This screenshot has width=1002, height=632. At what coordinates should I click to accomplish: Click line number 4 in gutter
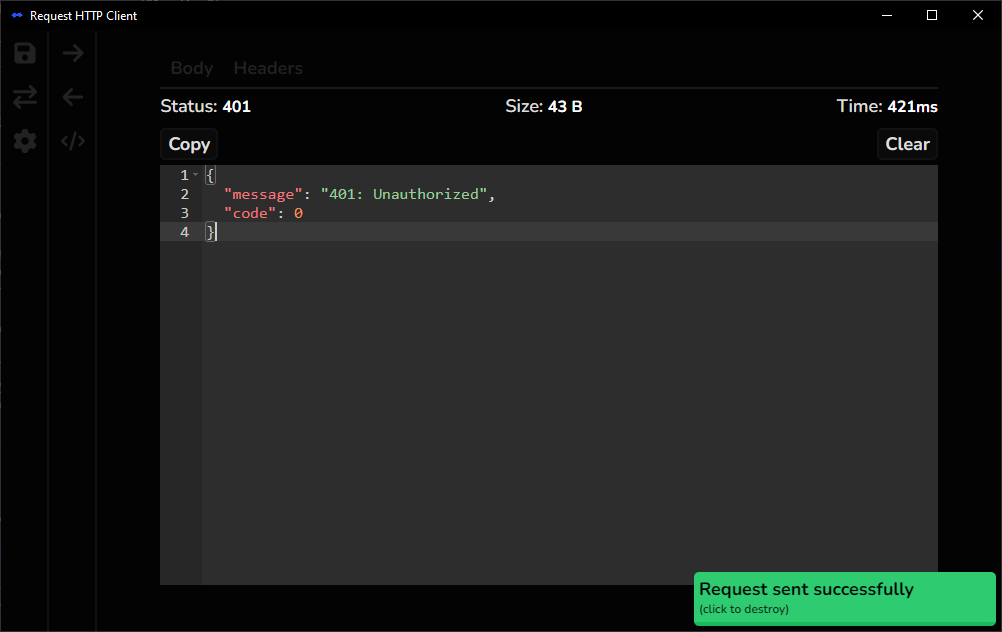(184, 232)
